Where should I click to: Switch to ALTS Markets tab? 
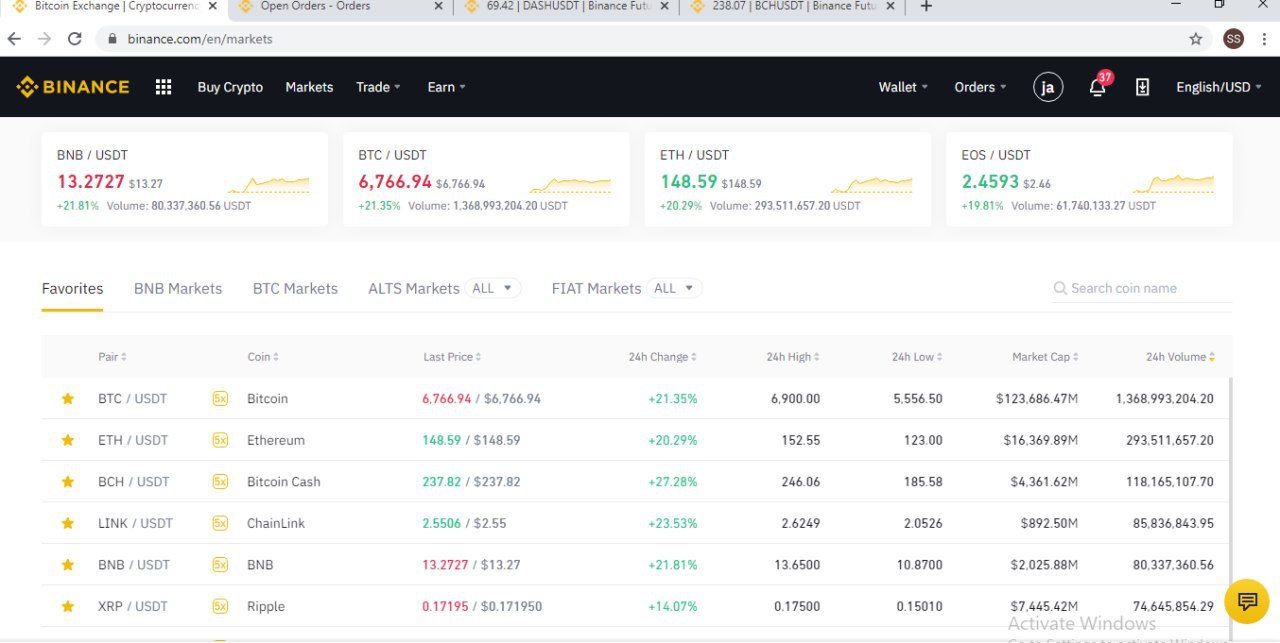414,288
